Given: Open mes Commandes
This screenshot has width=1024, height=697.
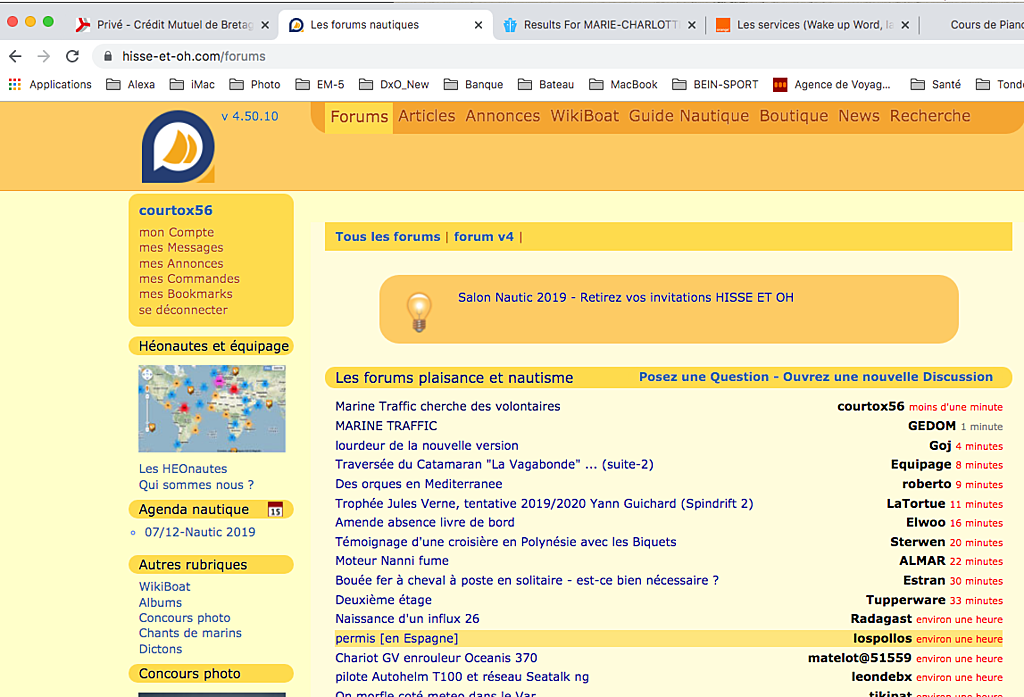Looking at the screenshot, I should click(189, 278).
